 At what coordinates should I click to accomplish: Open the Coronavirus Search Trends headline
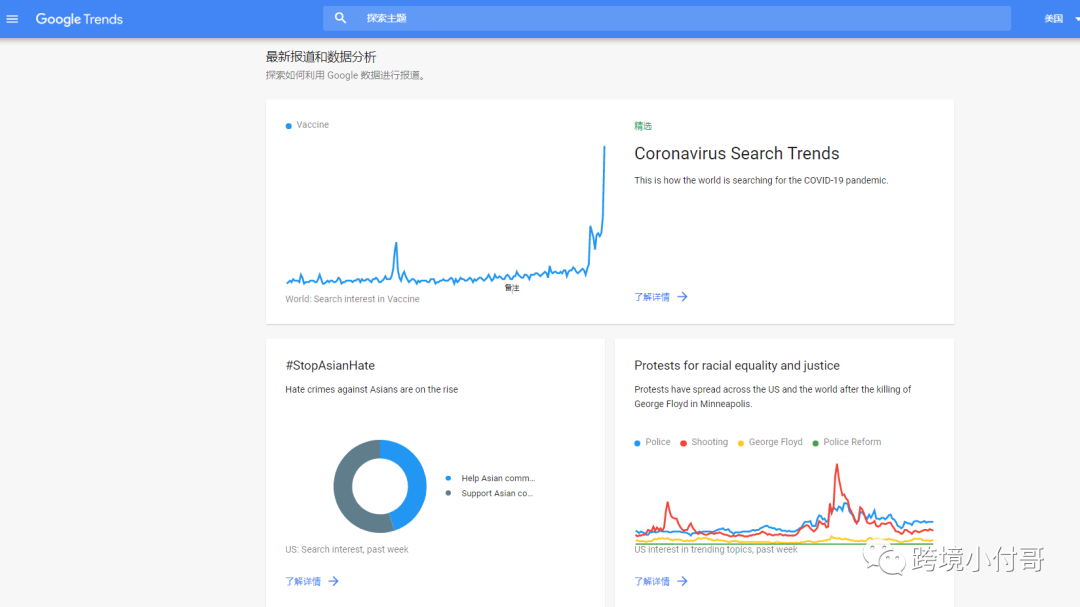736,154
